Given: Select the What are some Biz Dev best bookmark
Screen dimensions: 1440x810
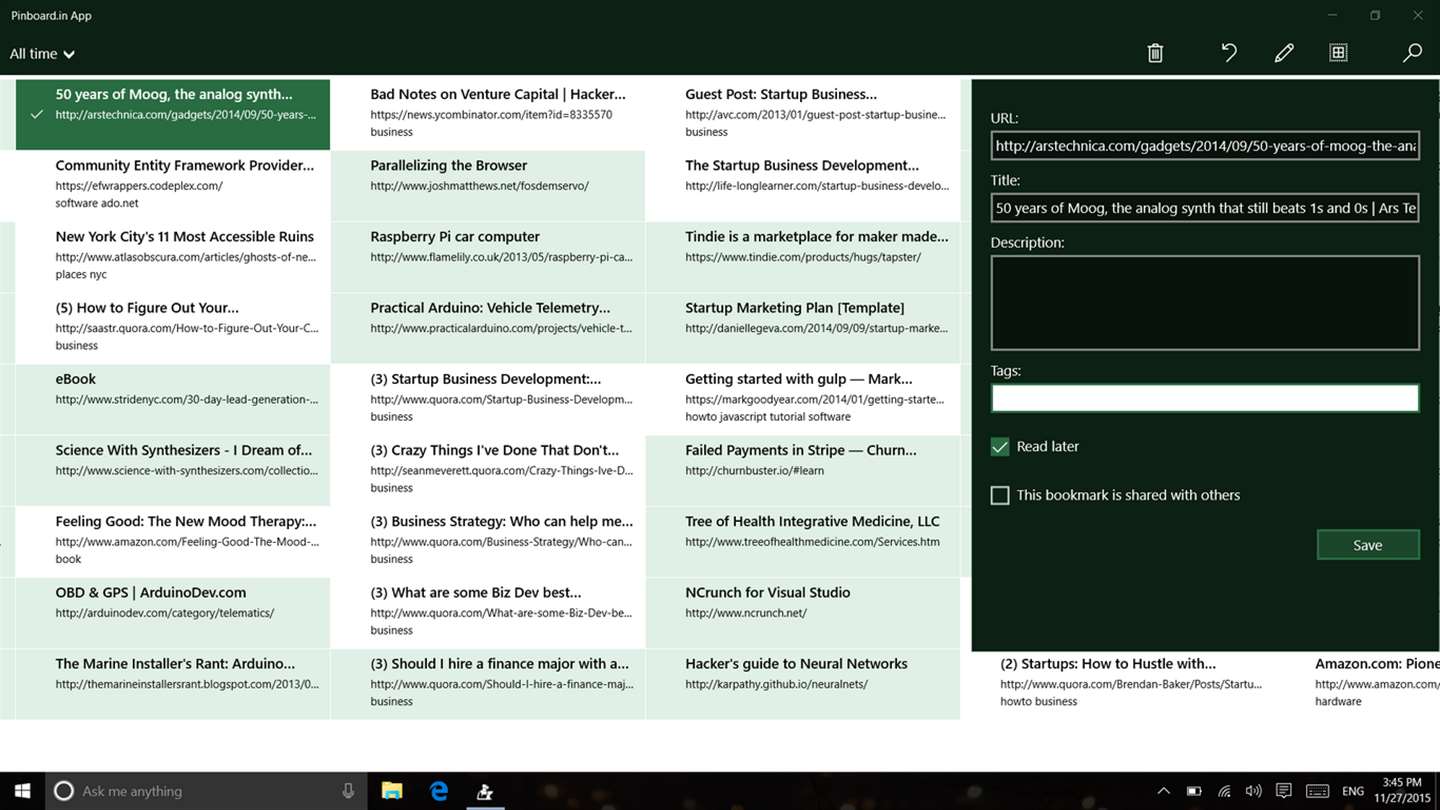Looking at the screenshot, I should pyautogui.click(x=488, y=613).
